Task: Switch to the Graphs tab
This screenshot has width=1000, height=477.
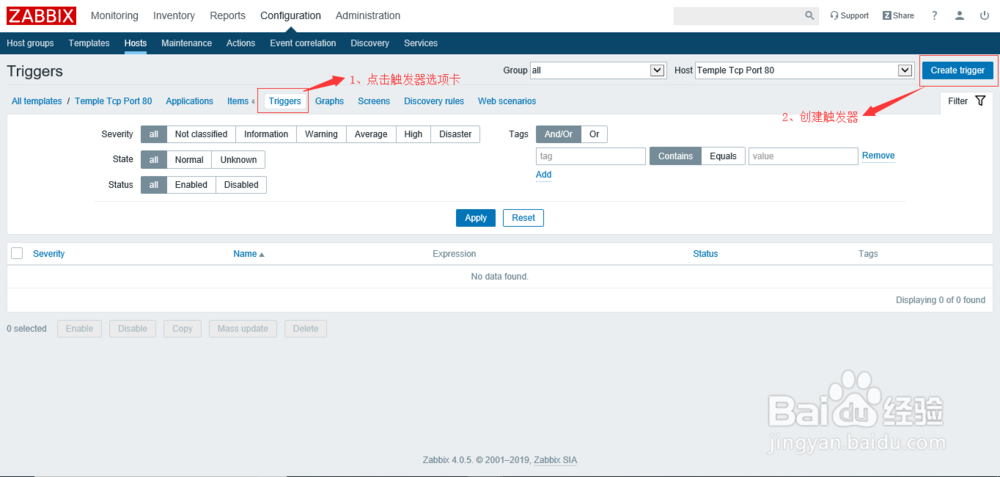Action: pos(329,101)
